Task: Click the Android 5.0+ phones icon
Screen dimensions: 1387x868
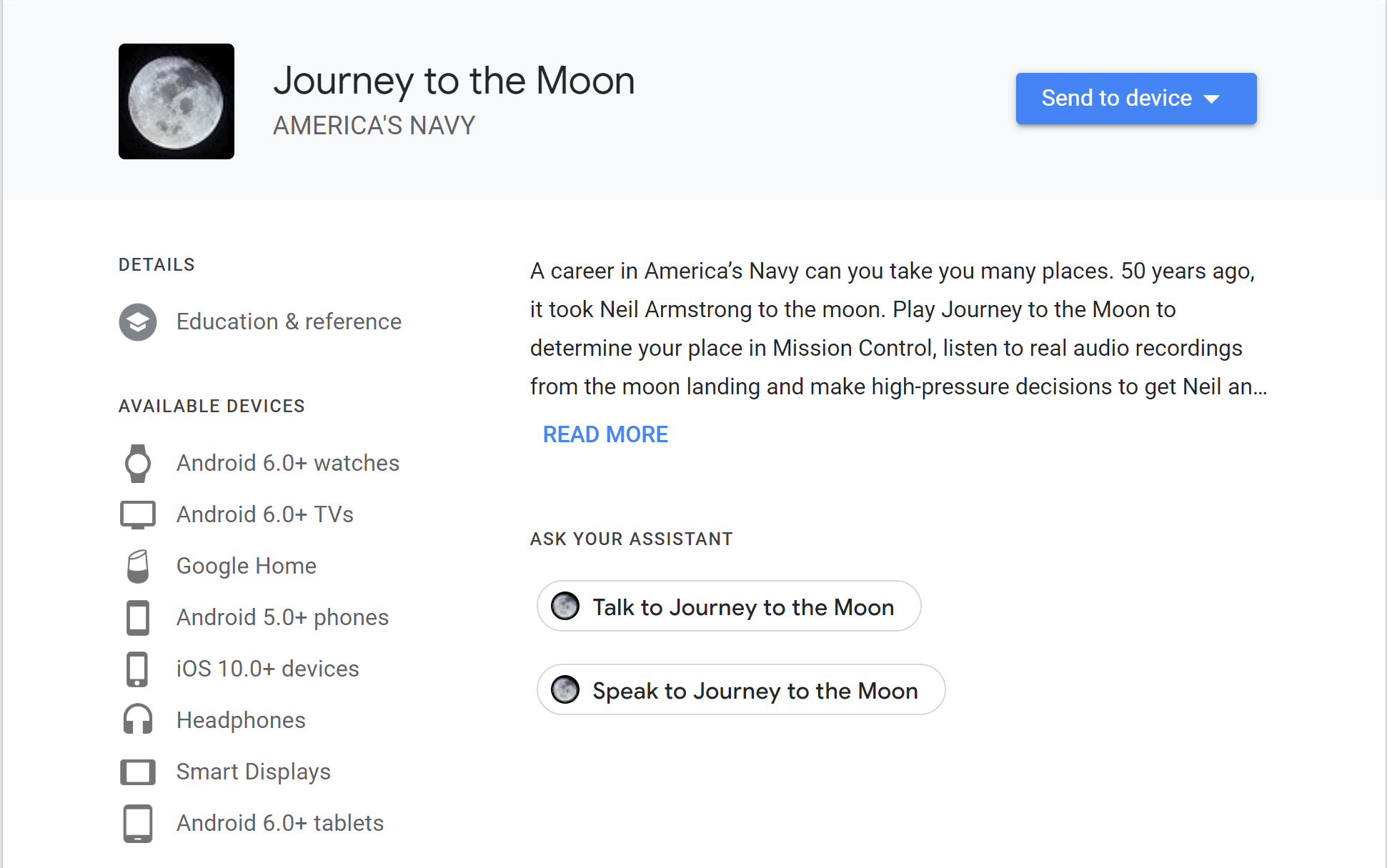Action: click(x=138, y=618)
